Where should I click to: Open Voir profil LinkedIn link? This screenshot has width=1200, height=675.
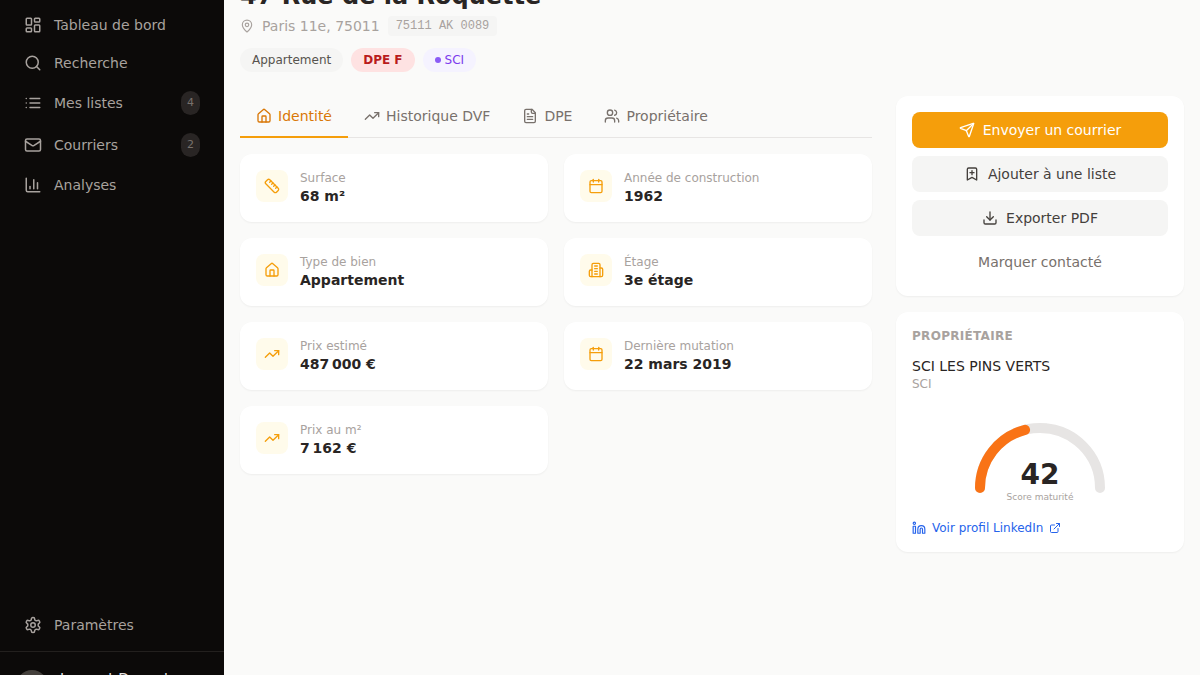click(986, 528)
